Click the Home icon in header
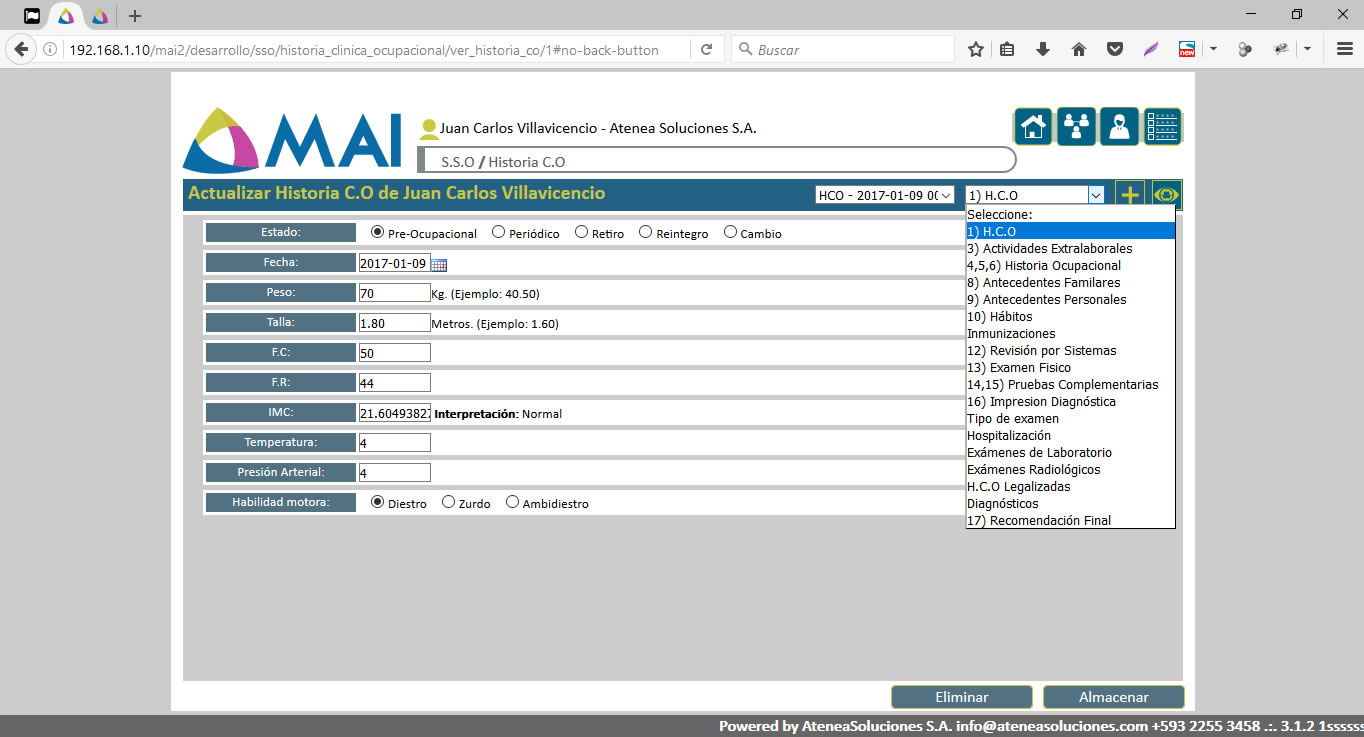The image size is (1364, 737). tap(1033, 127)
